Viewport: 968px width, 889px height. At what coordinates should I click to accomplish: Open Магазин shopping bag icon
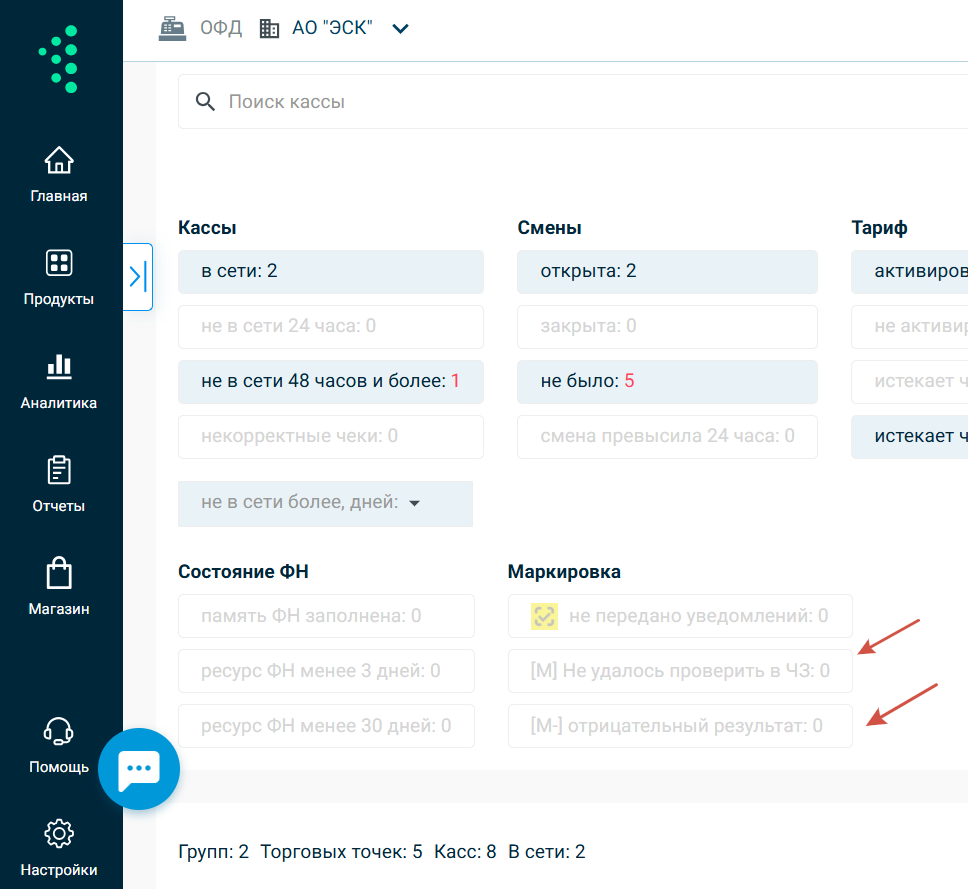tap(59, 573)
